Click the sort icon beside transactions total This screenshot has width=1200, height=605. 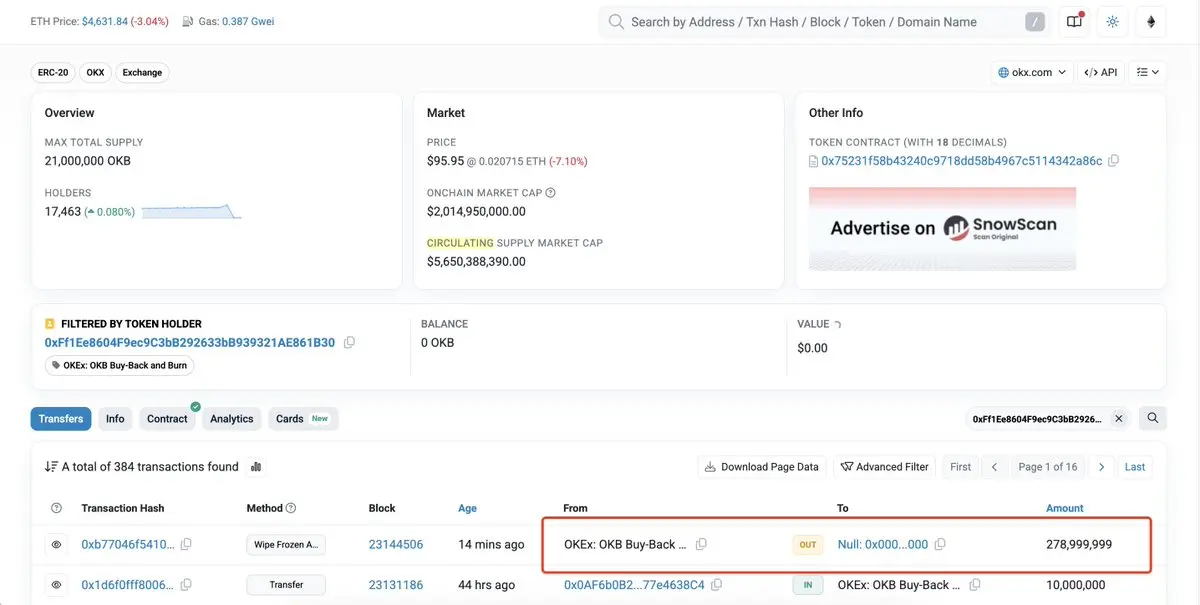point(51,467)
